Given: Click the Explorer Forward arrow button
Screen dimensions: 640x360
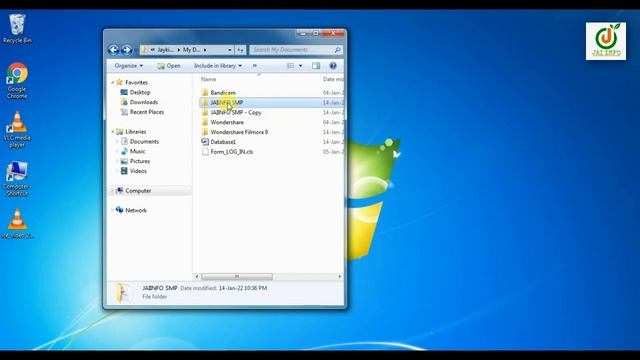Looking at the screenshot, I should (127, 50).
